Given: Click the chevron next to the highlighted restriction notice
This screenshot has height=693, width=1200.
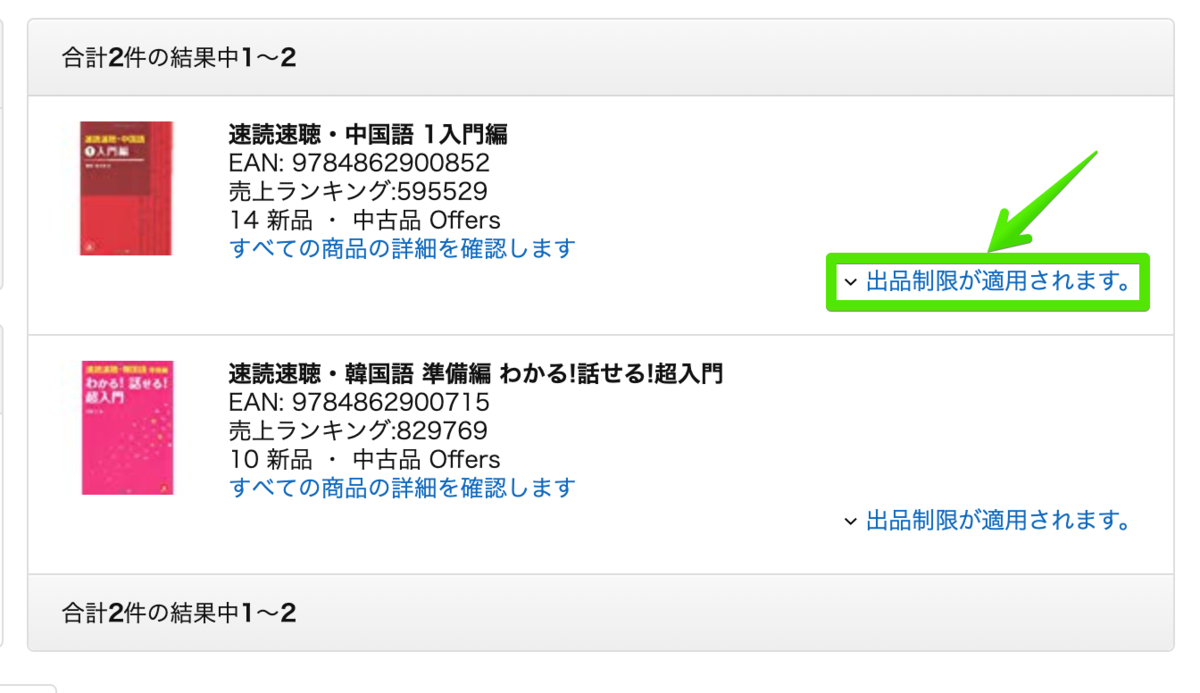Looking at the screenshot, I should (851, 282).
